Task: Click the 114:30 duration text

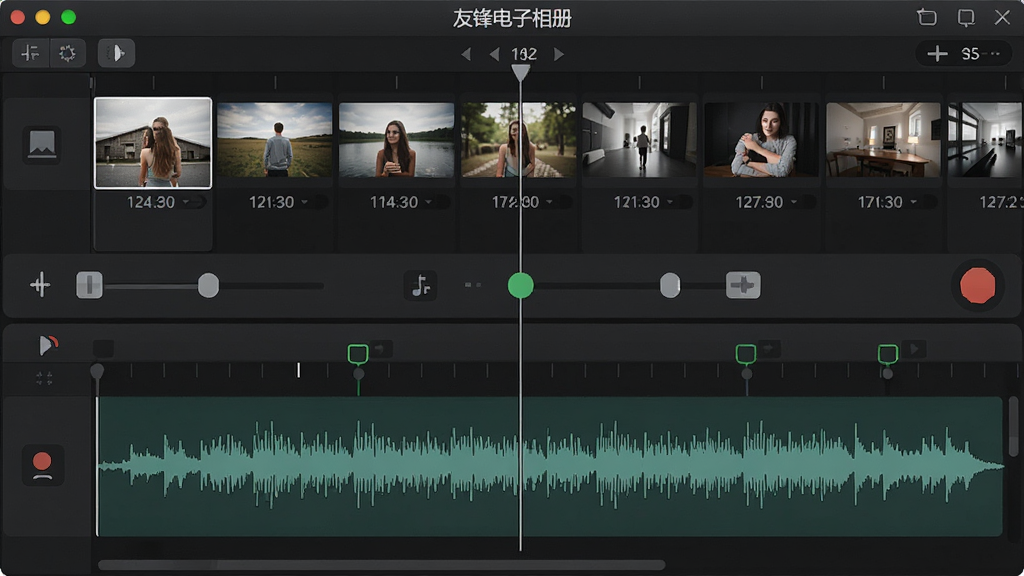Action: [x=394, y=202]
